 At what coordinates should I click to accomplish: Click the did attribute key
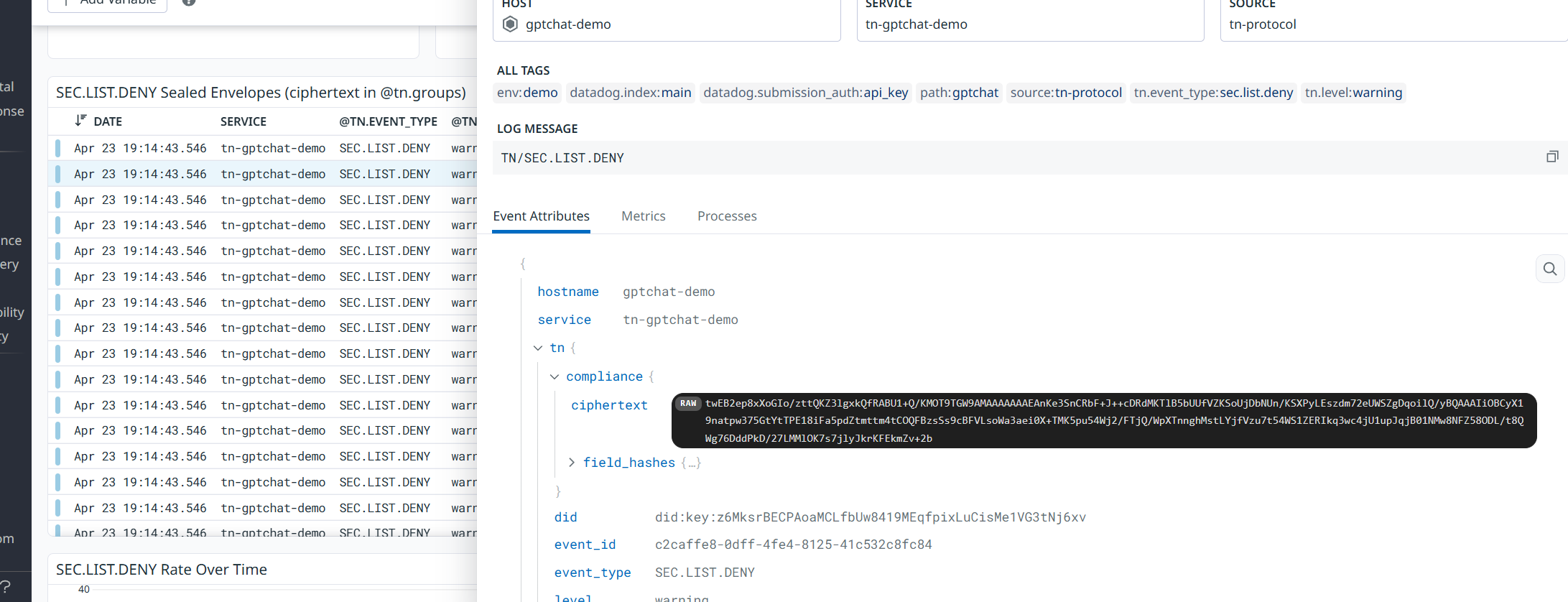point(565,517)
